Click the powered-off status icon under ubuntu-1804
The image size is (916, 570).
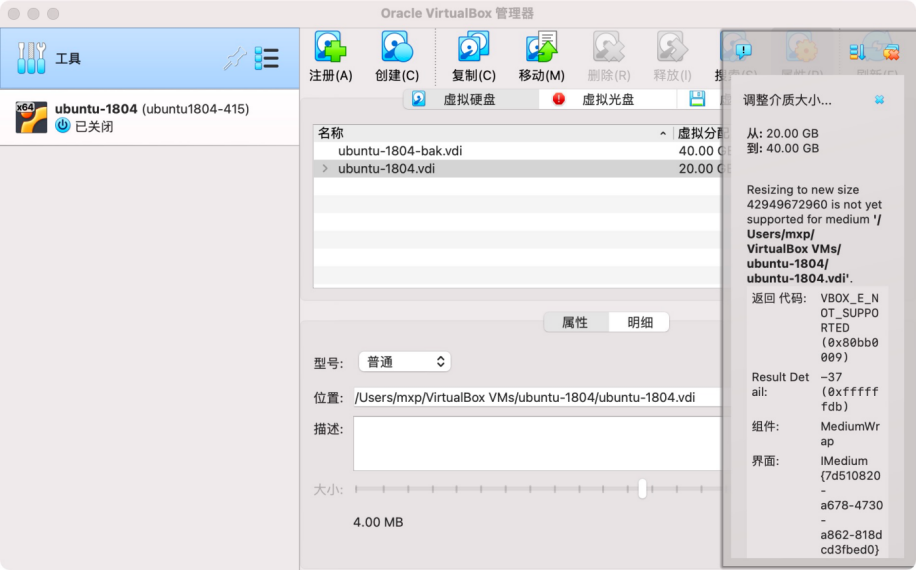pos(63,126)
